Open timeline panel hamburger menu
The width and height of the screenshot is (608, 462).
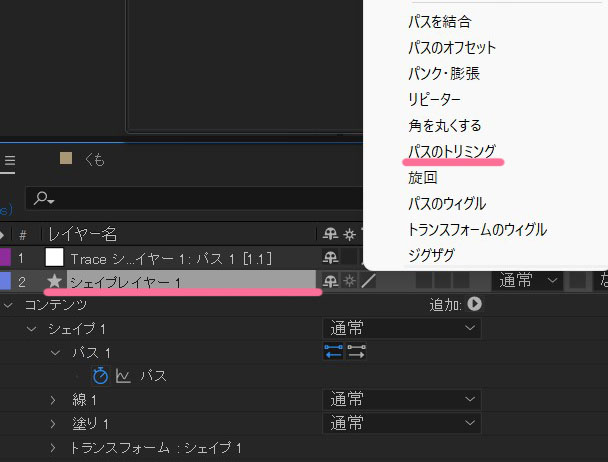click(9, 162)
